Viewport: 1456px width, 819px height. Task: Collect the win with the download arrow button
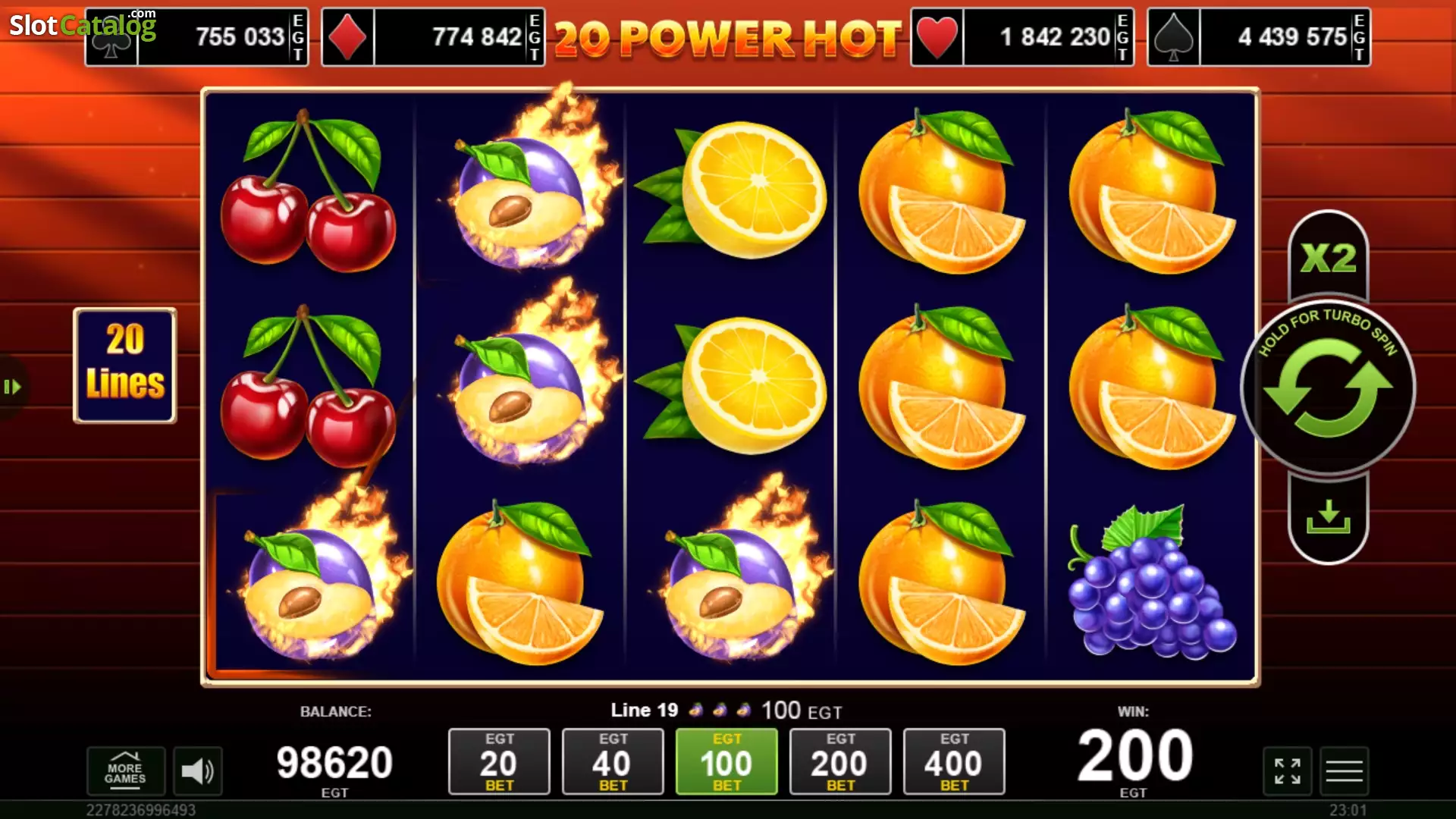coord(1328,519)
